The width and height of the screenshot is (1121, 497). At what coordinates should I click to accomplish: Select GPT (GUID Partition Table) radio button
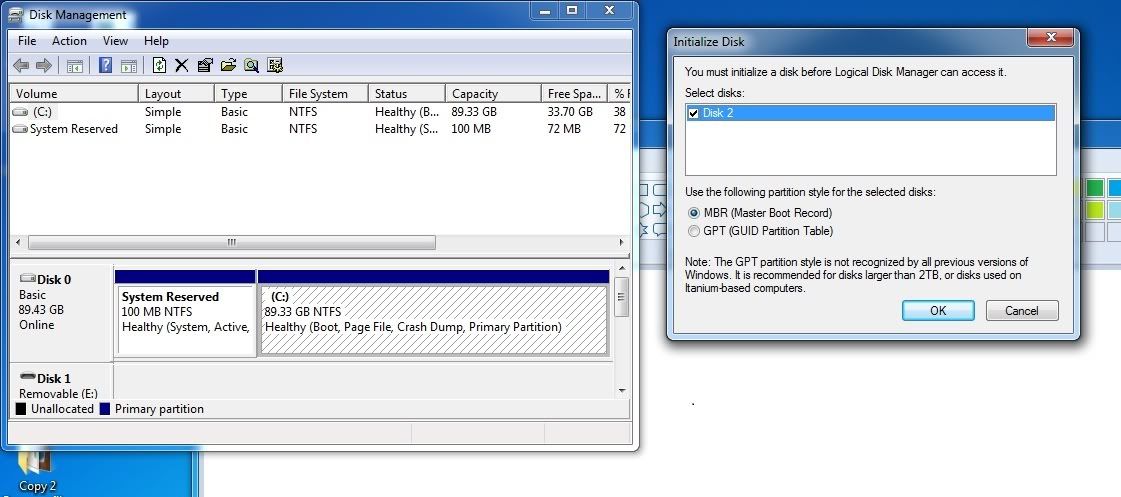tap(693, 231)
